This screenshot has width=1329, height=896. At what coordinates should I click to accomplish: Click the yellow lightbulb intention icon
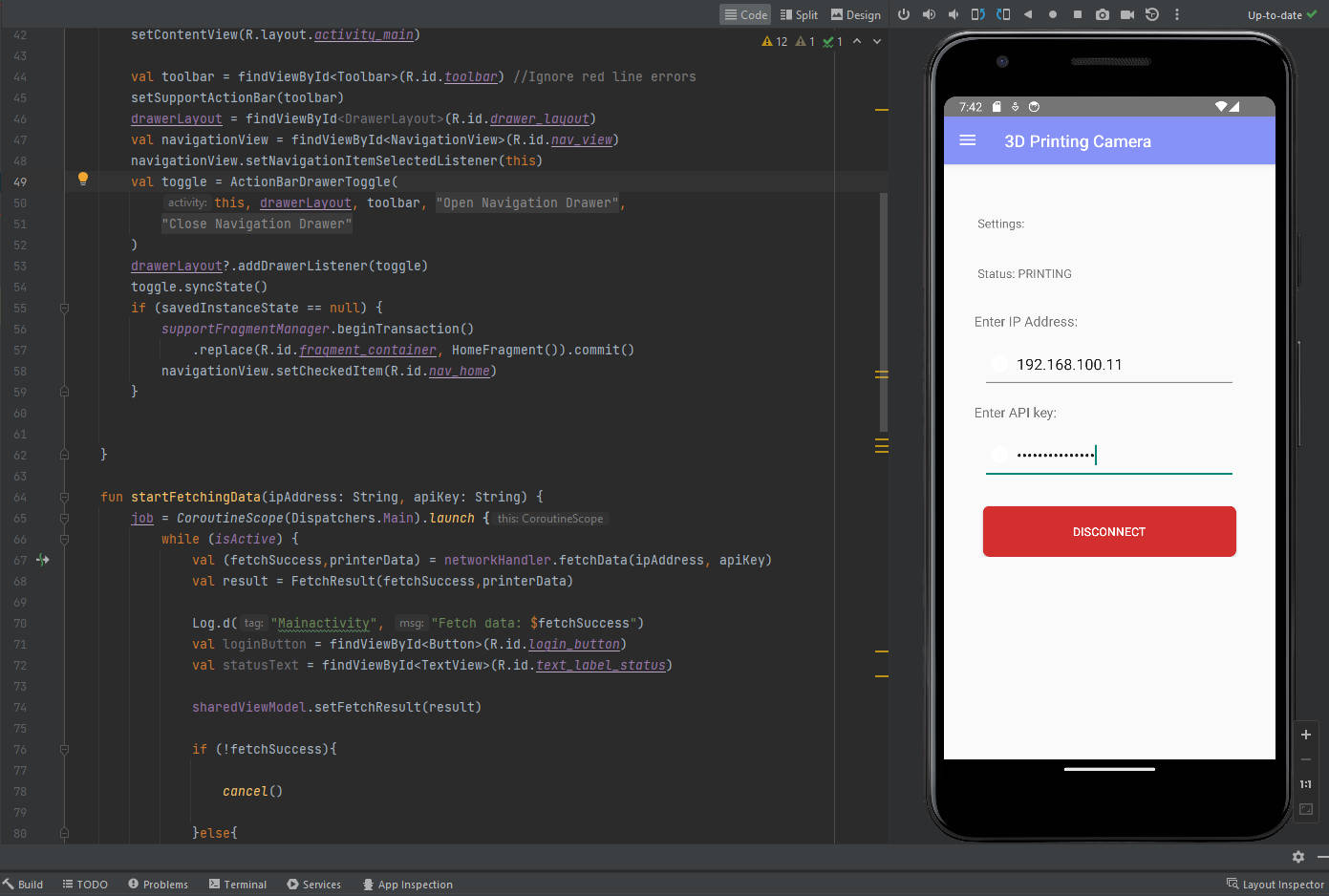pos(83,179)
